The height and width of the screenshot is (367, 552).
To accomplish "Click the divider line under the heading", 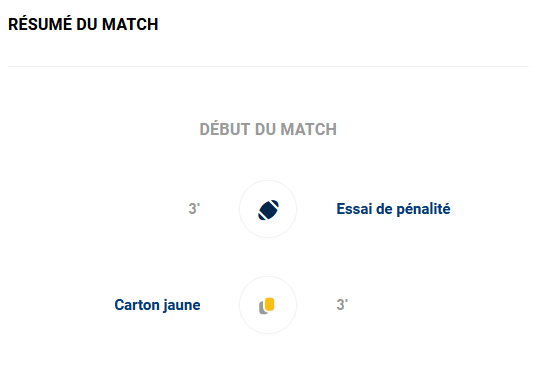I will (268, 66).
